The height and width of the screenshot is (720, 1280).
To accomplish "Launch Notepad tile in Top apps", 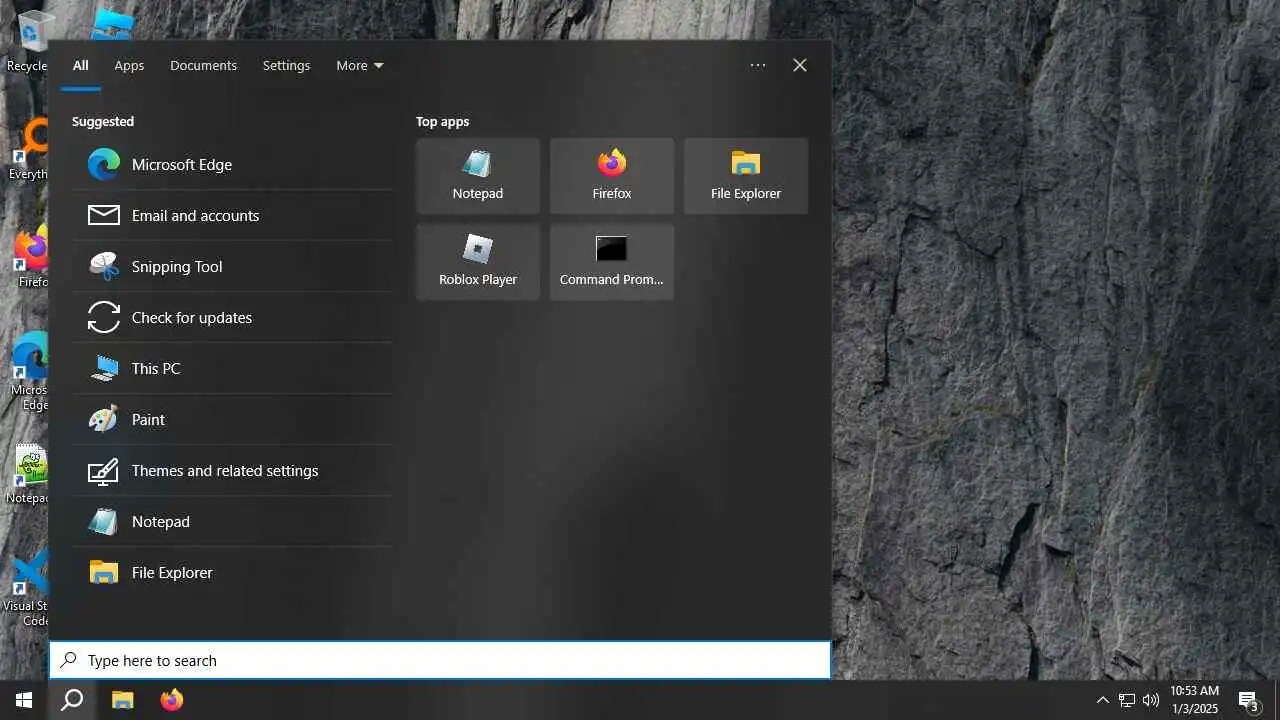I will pos(478,176).
